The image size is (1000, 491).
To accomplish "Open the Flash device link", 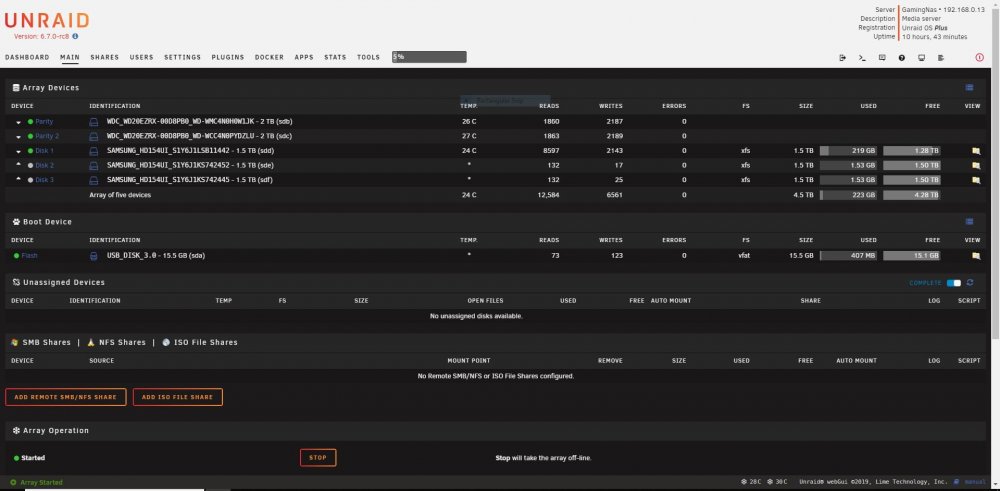I will pyautogui.click(x=29, y=256).
